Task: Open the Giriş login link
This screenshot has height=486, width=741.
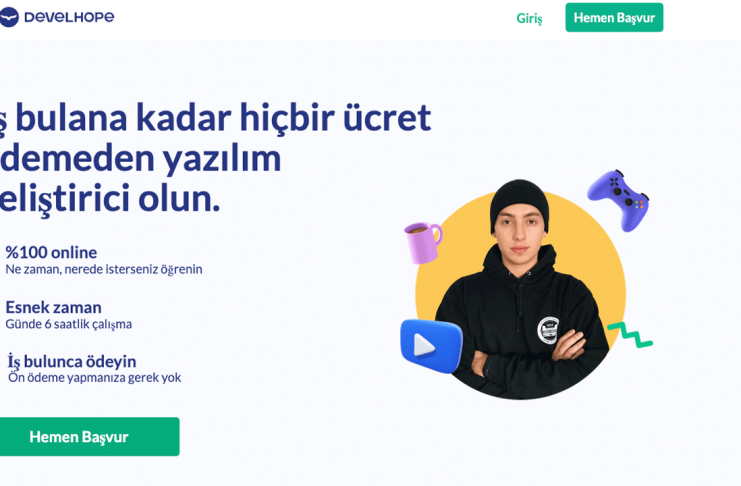Action: click(529, 18)
